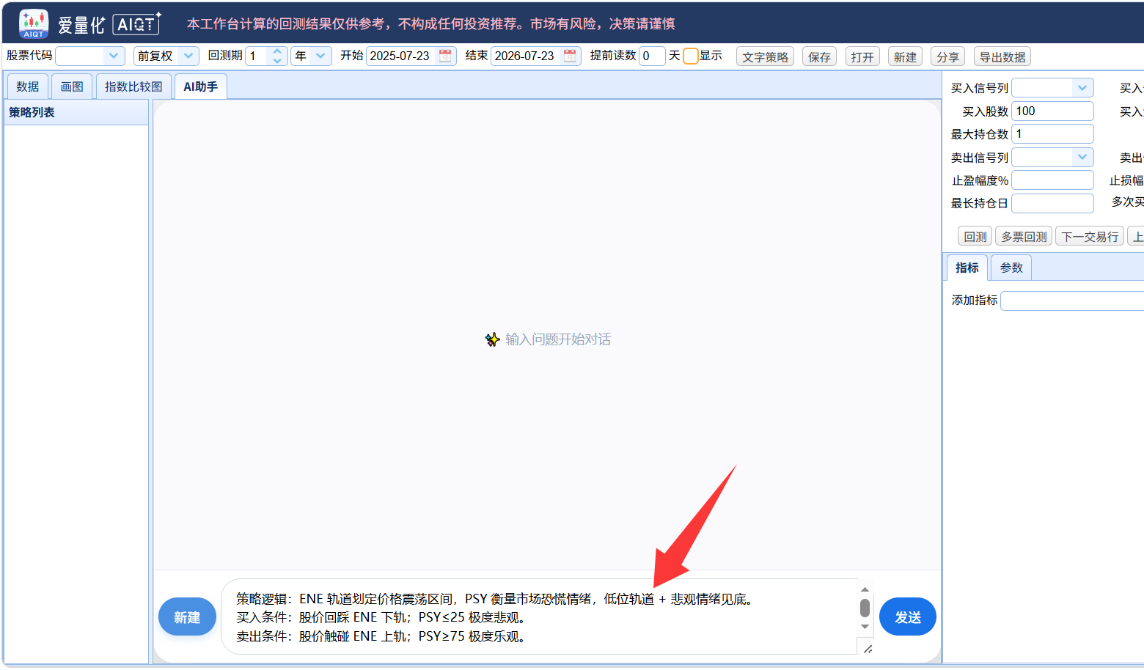Screen dimensions: 1144x670
Task: Switch to the 参数 tab
Action: [1011, 268]
